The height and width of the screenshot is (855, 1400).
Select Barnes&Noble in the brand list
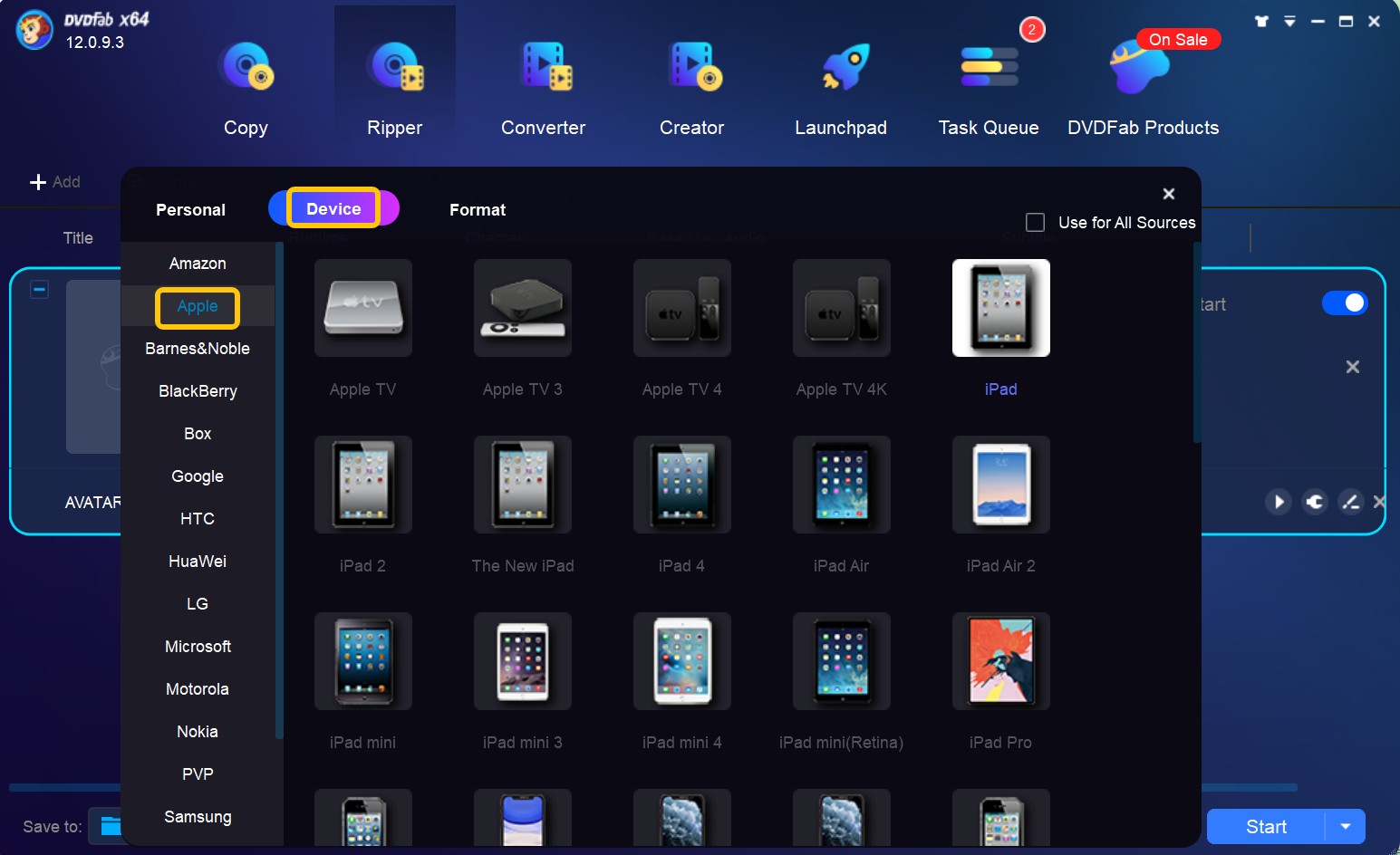(198, 349)
